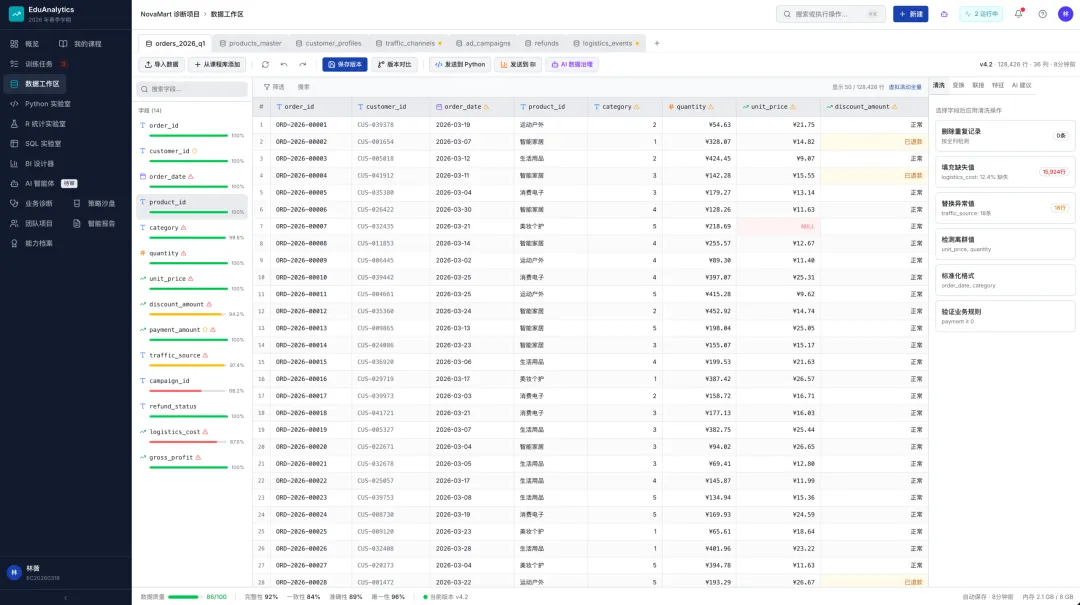Switch to the products_master tab
This screenshot has height=605, width=1080.
click(251, 43)
